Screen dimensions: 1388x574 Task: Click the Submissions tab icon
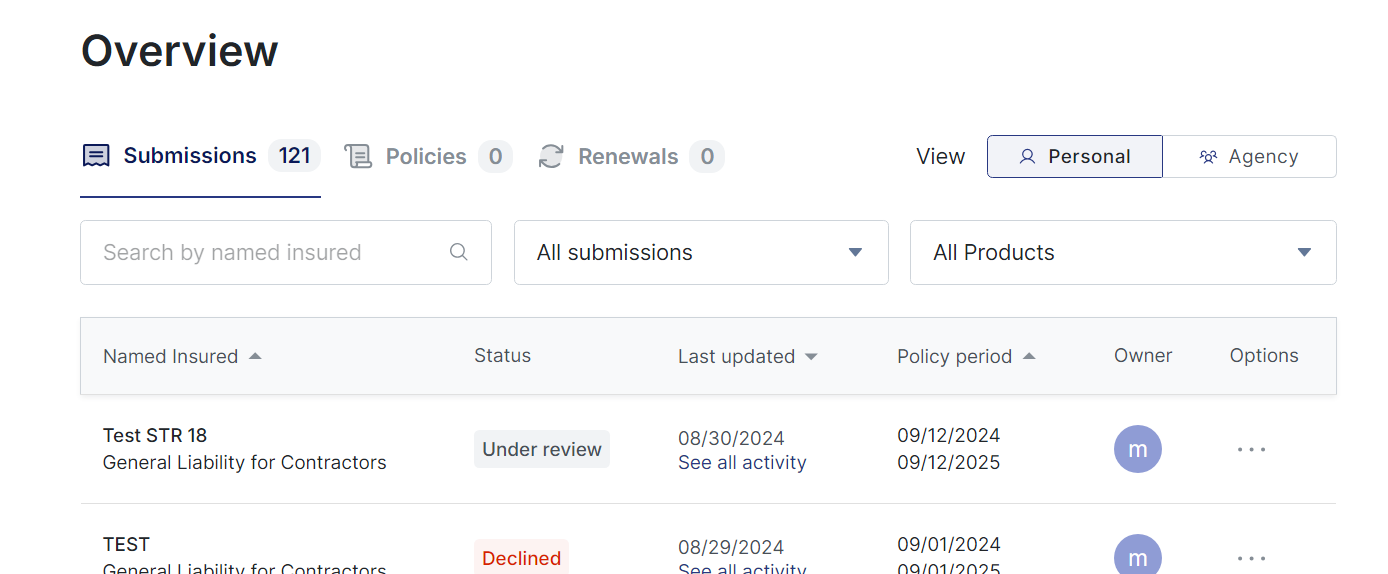pyautogui.click(x=96, y=156)
